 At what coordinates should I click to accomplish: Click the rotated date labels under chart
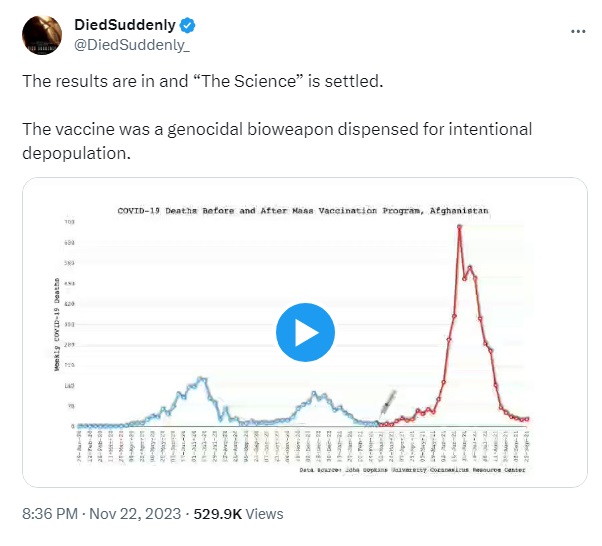303,446
